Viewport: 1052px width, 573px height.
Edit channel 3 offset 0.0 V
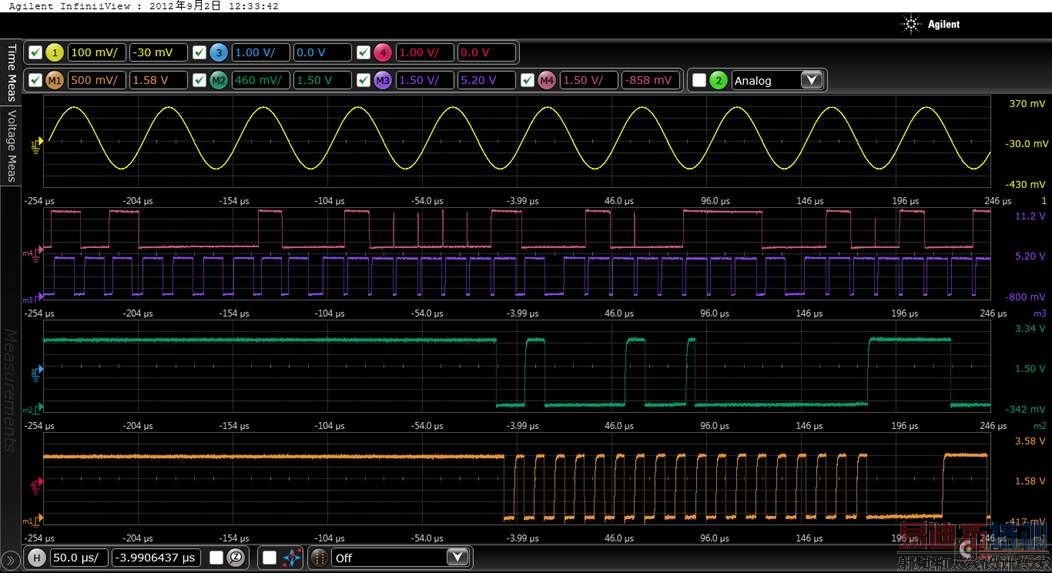(x=322, y=52)
